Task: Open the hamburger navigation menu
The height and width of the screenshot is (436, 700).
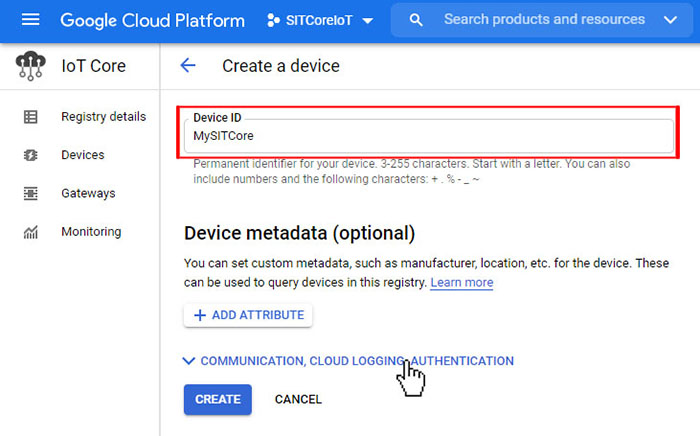Action: pos(30,20)
